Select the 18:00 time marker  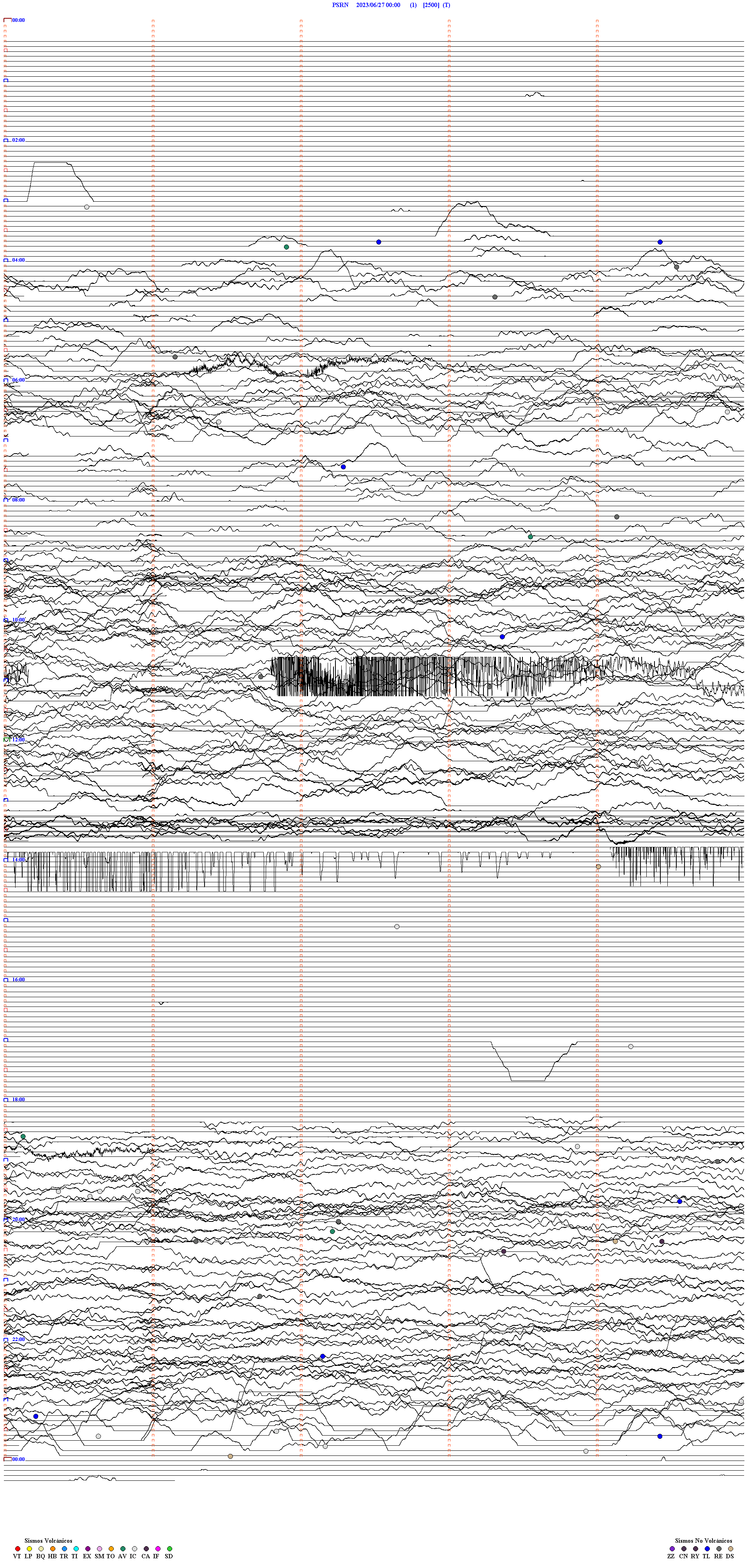coord(18,1099)
